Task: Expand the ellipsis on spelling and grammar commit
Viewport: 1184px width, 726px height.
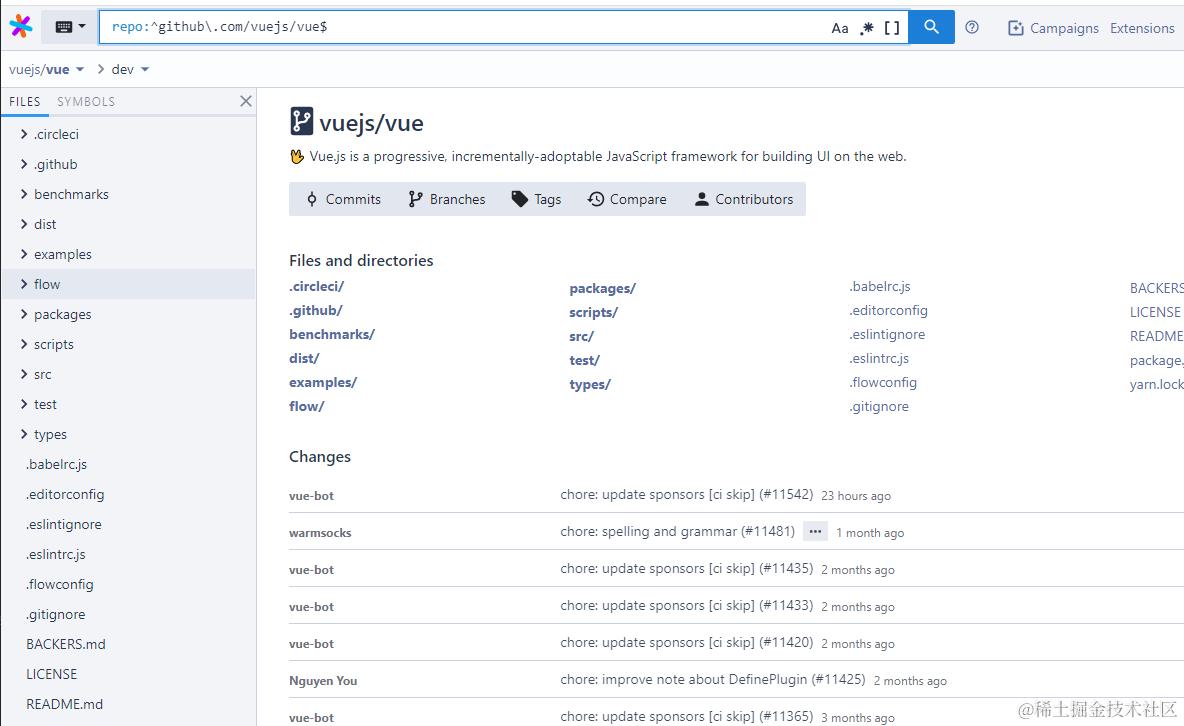Action: pyautogui.click(x=816, y=532)
